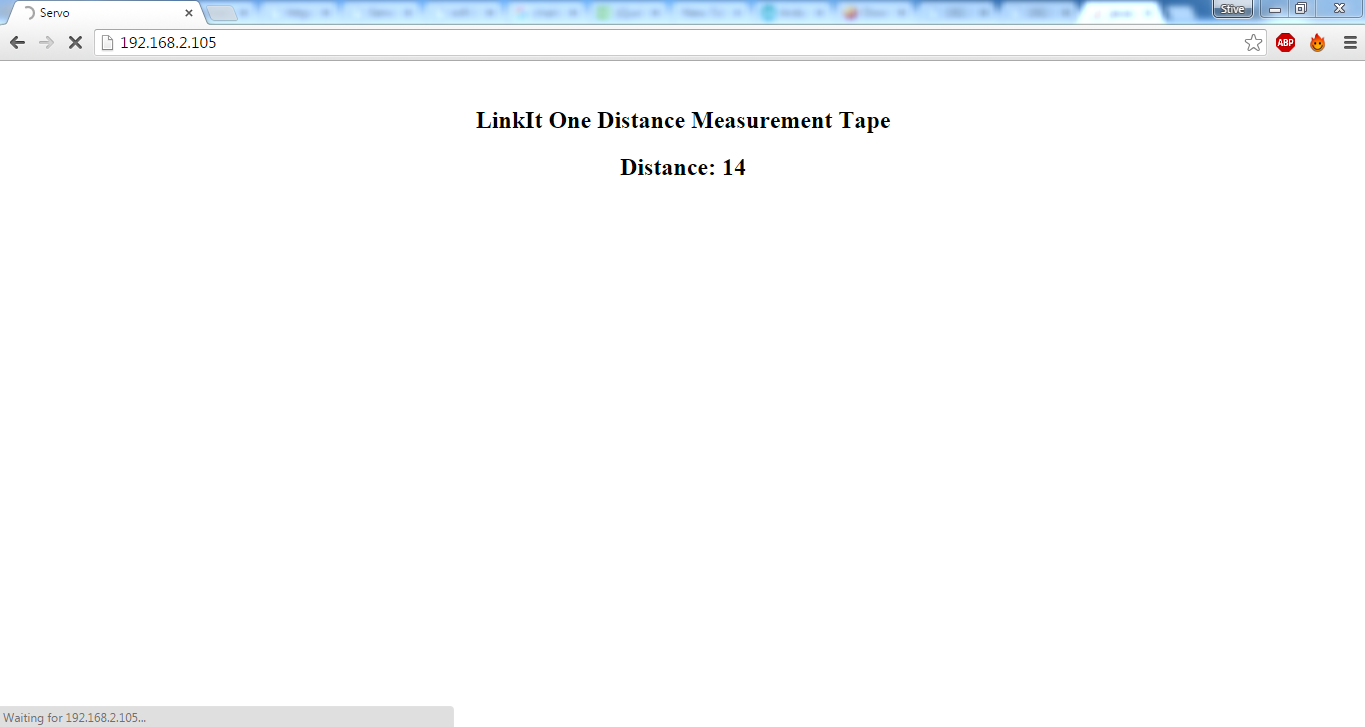The height and width of the screenshot is (727, 1365).
Task: Click the address bar showing 192.168.2.105
Action: tap(680, 42)
